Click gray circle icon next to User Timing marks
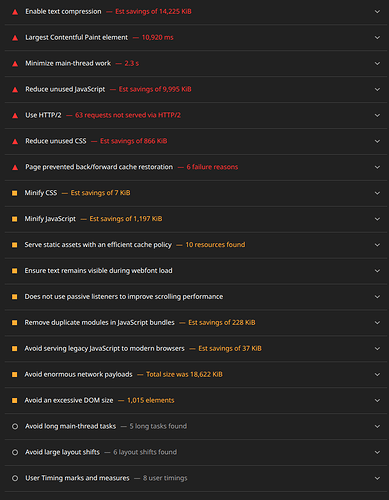This screenshot has width=389, height=500. pyautogui.click(x=15, y=478)
